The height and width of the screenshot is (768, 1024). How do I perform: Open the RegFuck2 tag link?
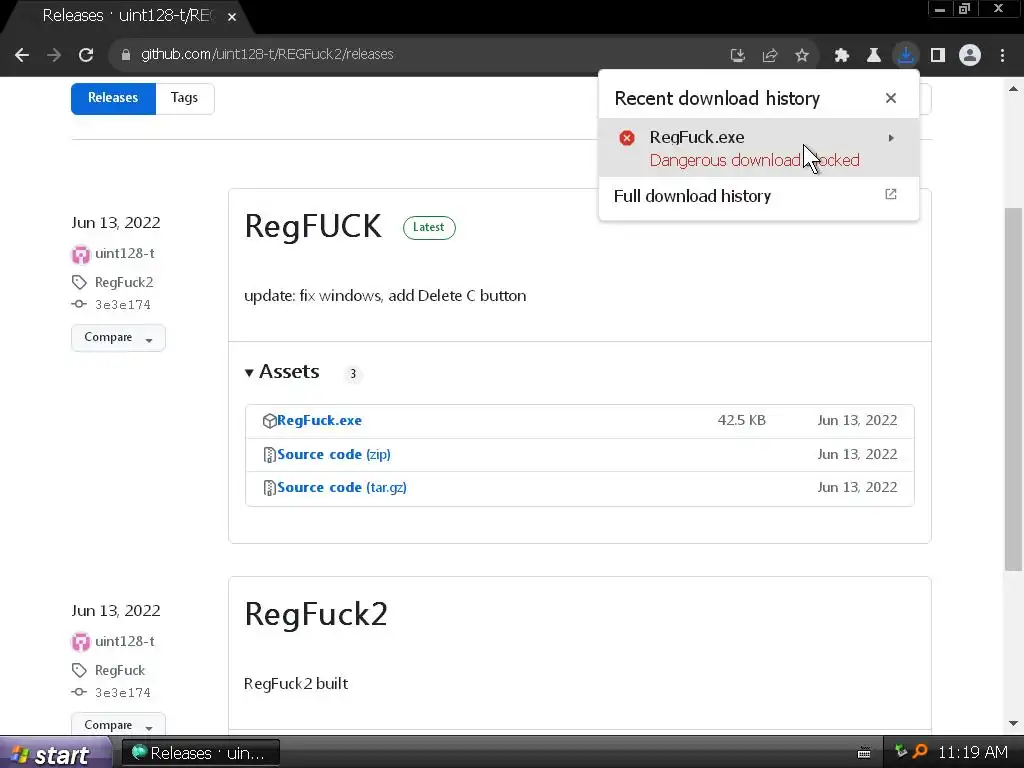(x=124, y=282)
